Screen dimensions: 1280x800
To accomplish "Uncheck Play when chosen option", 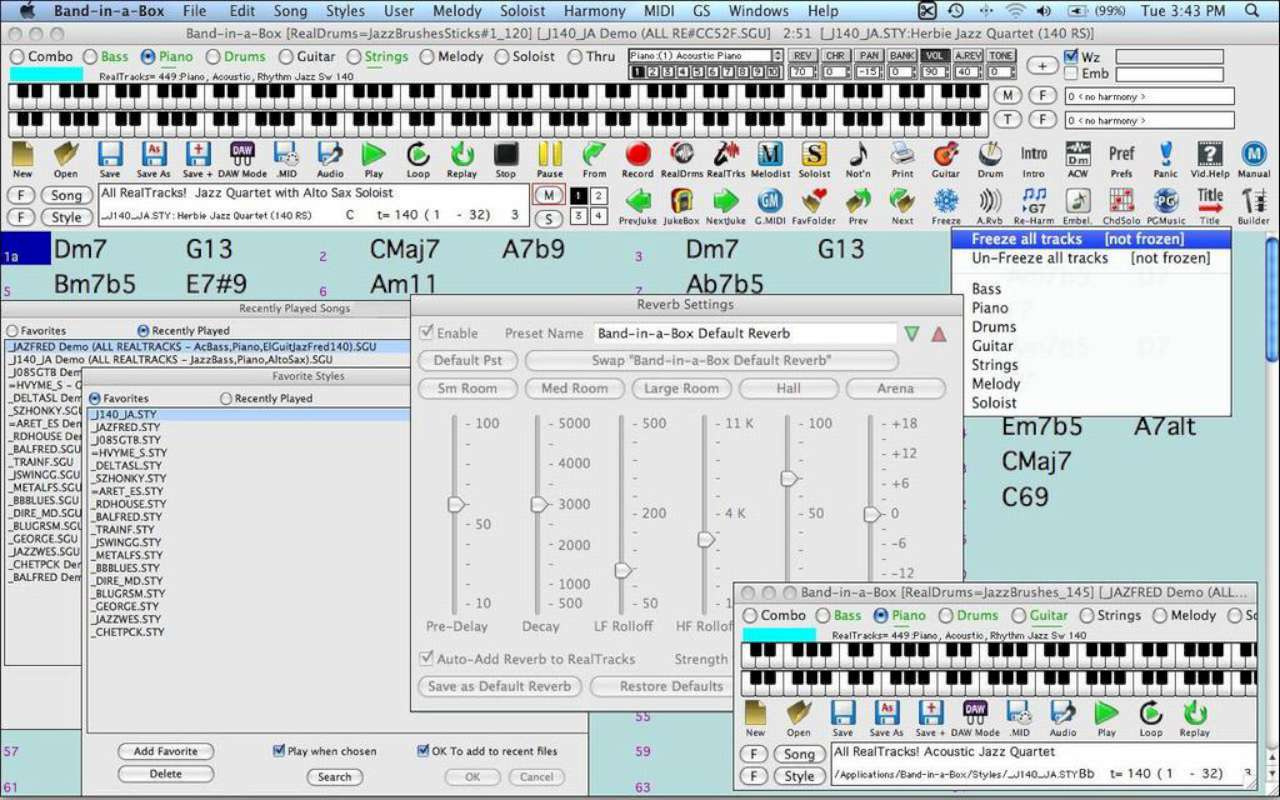I will (x=279, y=751).
